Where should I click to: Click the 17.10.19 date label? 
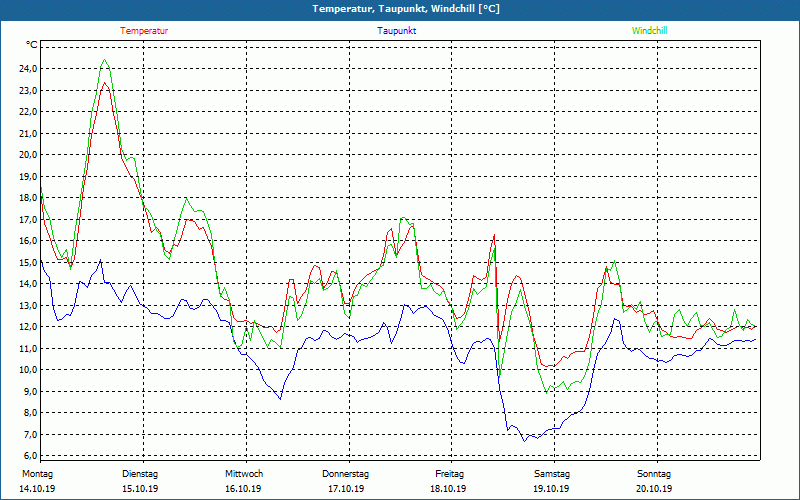(x=346, y=489)
